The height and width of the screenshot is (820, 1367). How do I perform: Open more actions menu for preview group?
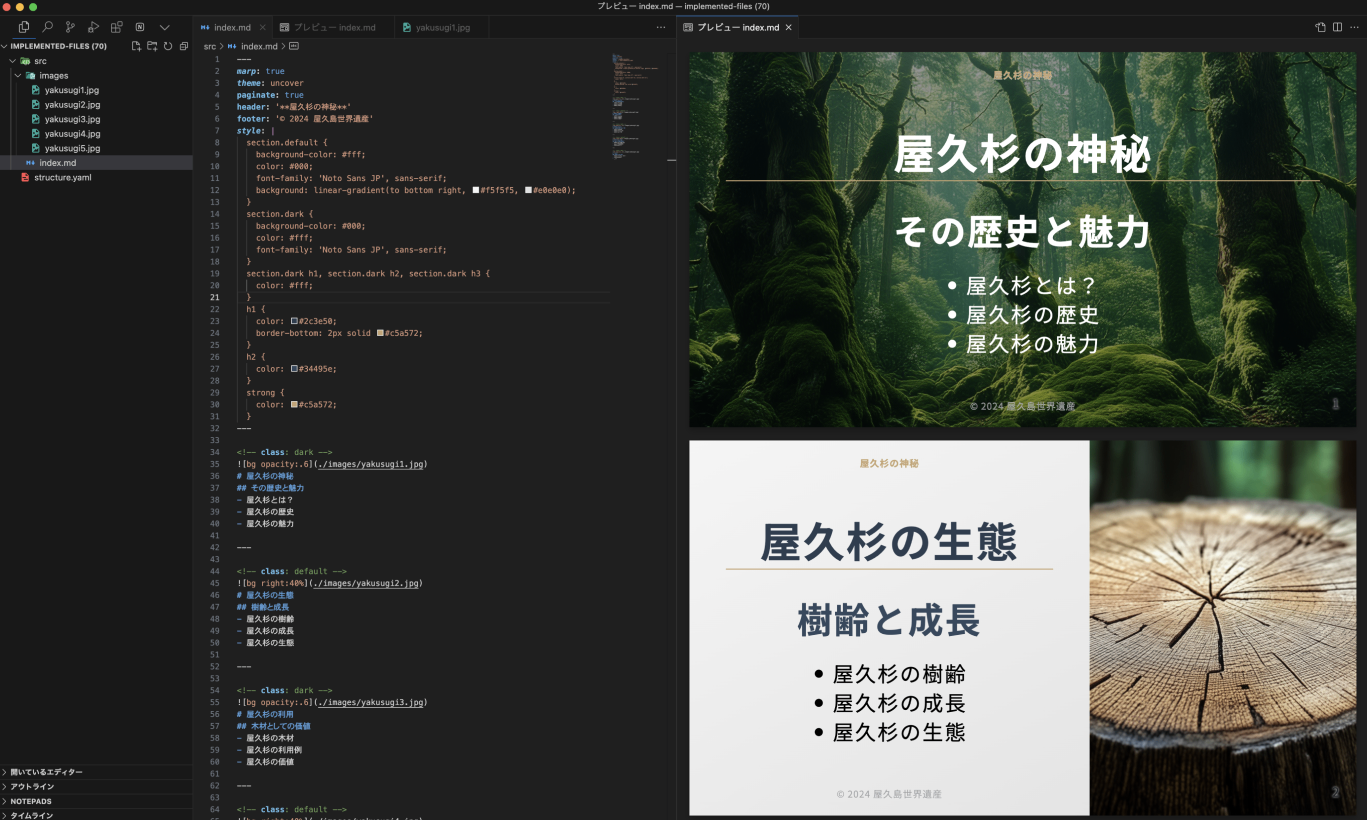pos(1354,27)
